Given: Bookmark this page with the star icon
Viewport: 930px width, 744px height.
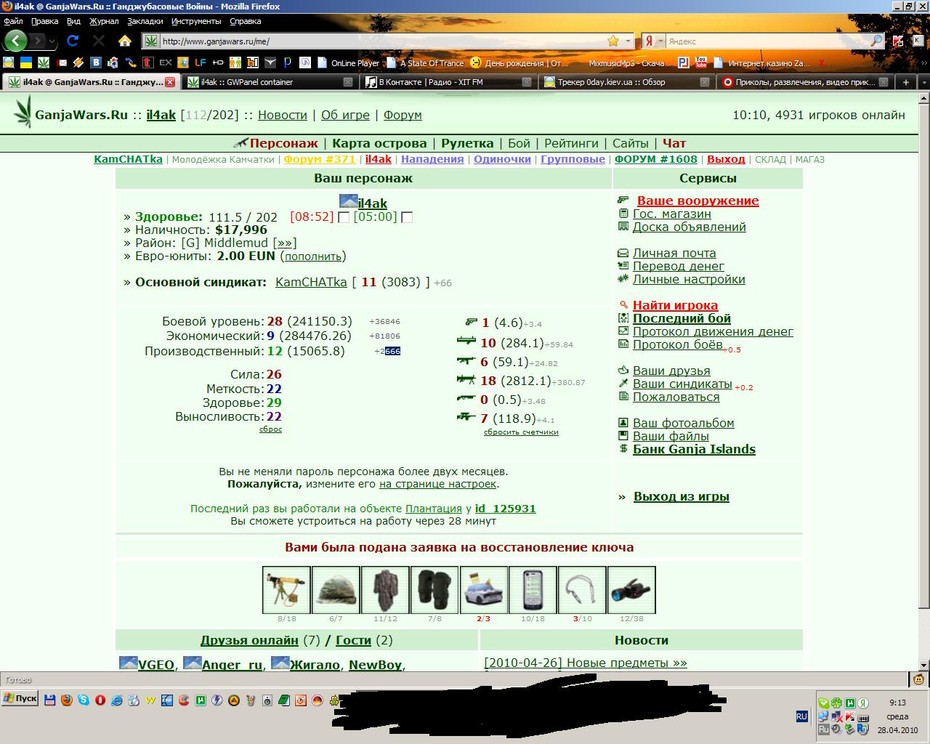Looking at the screenshot, I should (613, 41).
